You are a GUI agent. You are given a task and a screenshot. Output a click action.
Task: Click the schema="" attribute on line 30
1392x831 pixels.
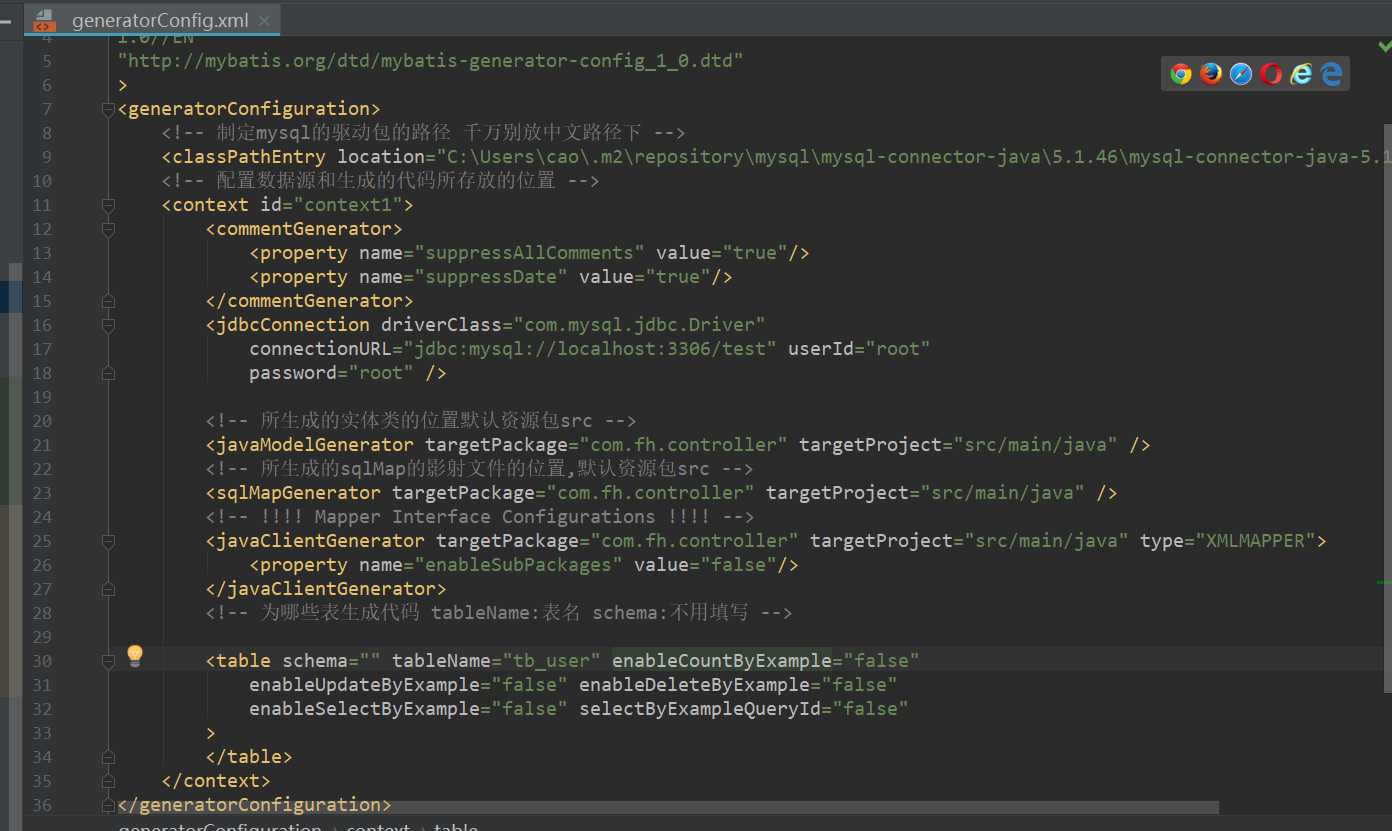(332, 661)
